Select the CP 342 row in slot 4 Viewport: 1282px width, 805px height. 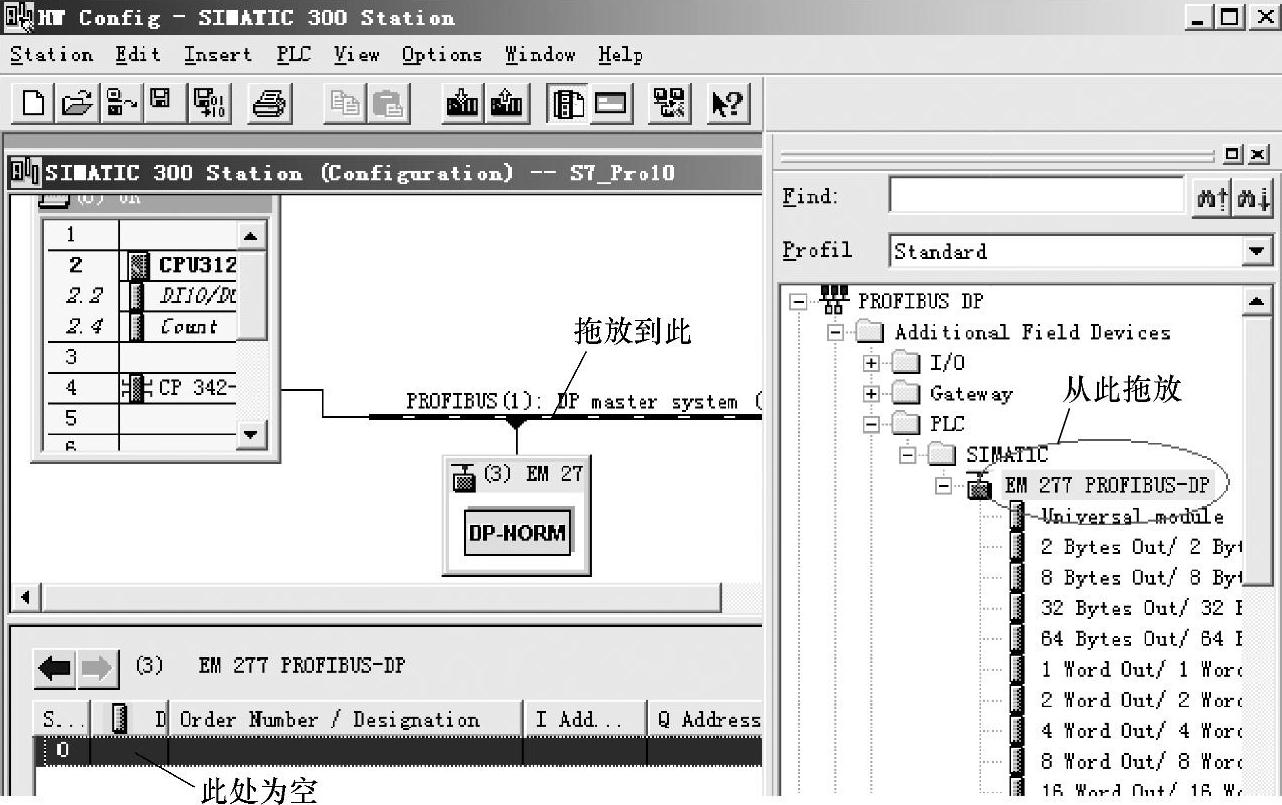click(x=141, y=387)
